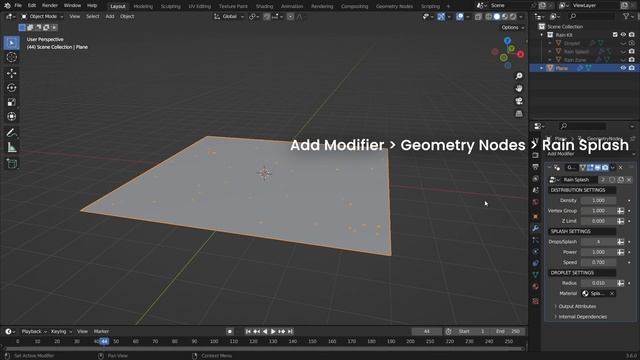640x360 pixels.
Task: Open the viewport Add menu
Action: (x=110, y=17)
